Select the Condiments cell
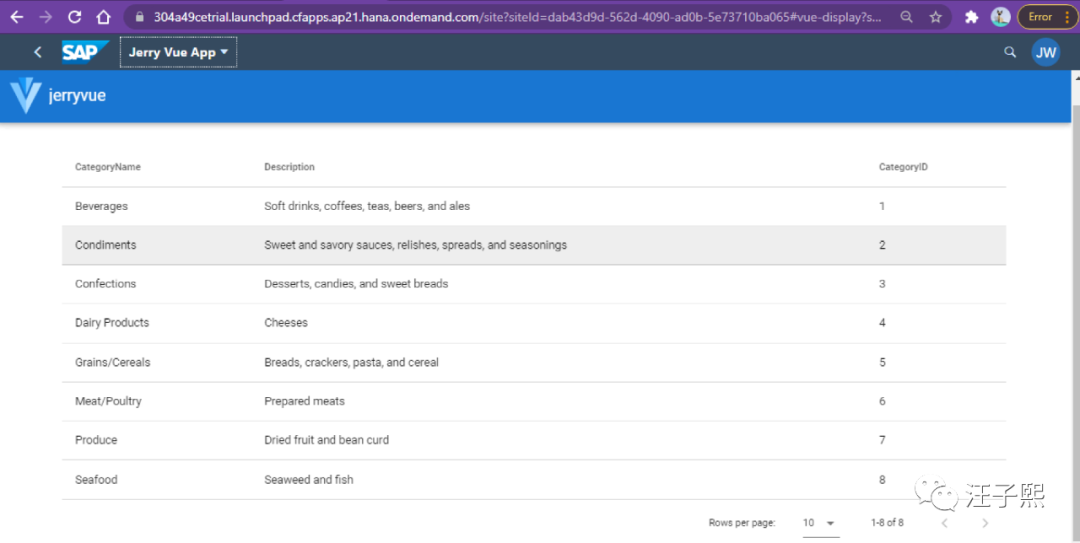Screen dimensions: 1080x543 [105, 245]
